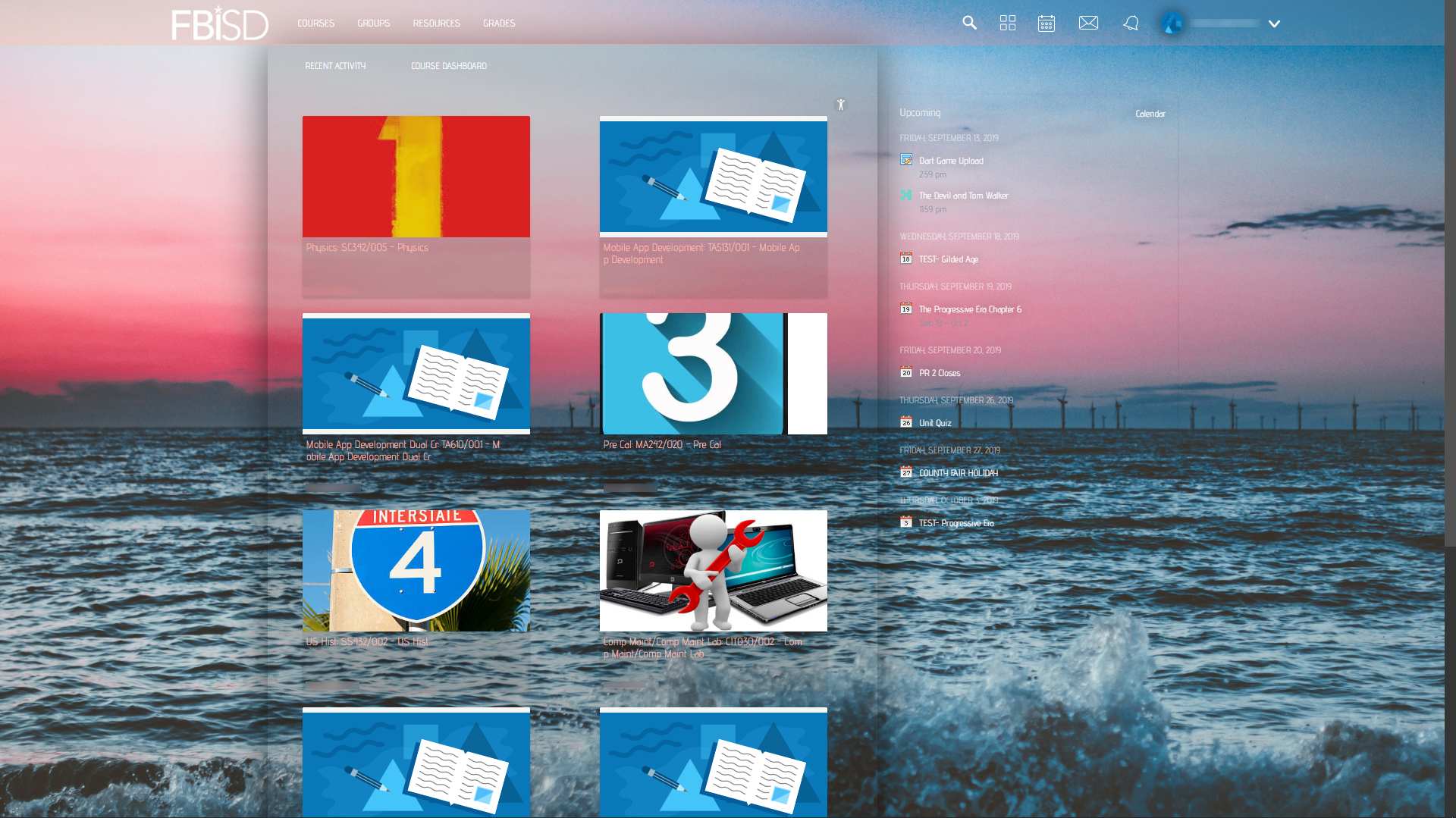Viewport: 1456px width, 818px height.
Task: Click the Dart Game Upload assignment icon
Action: (x=906, y=159)
